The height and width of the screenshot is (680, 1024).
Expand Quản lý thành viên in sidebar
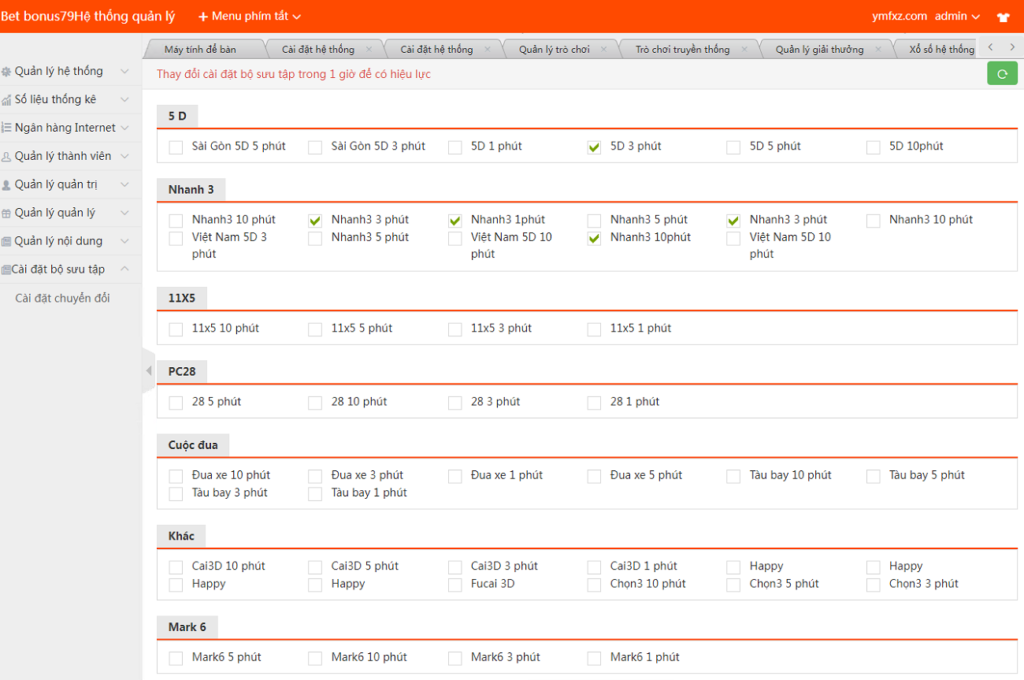[66, 156]
